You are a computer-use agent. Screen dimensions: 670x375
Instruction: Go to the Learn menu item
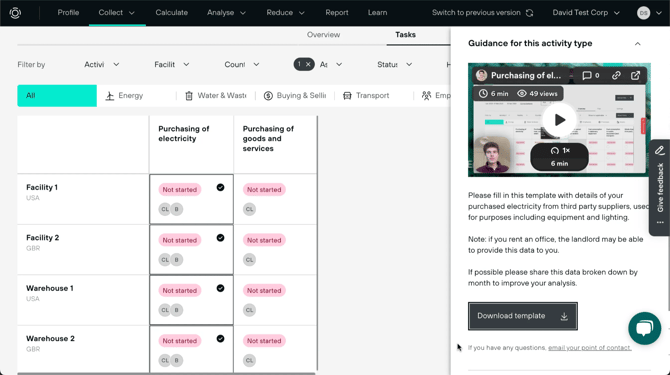378,13
